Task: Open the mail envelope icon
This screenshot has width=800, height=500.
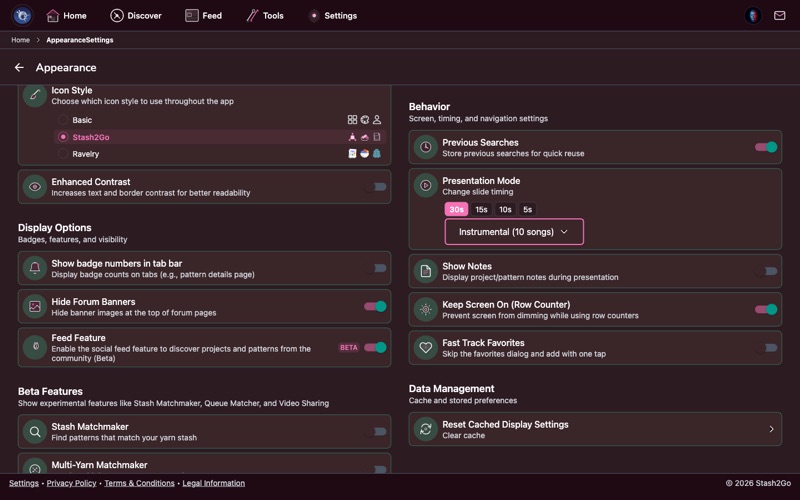Action: tap(780, 16)
